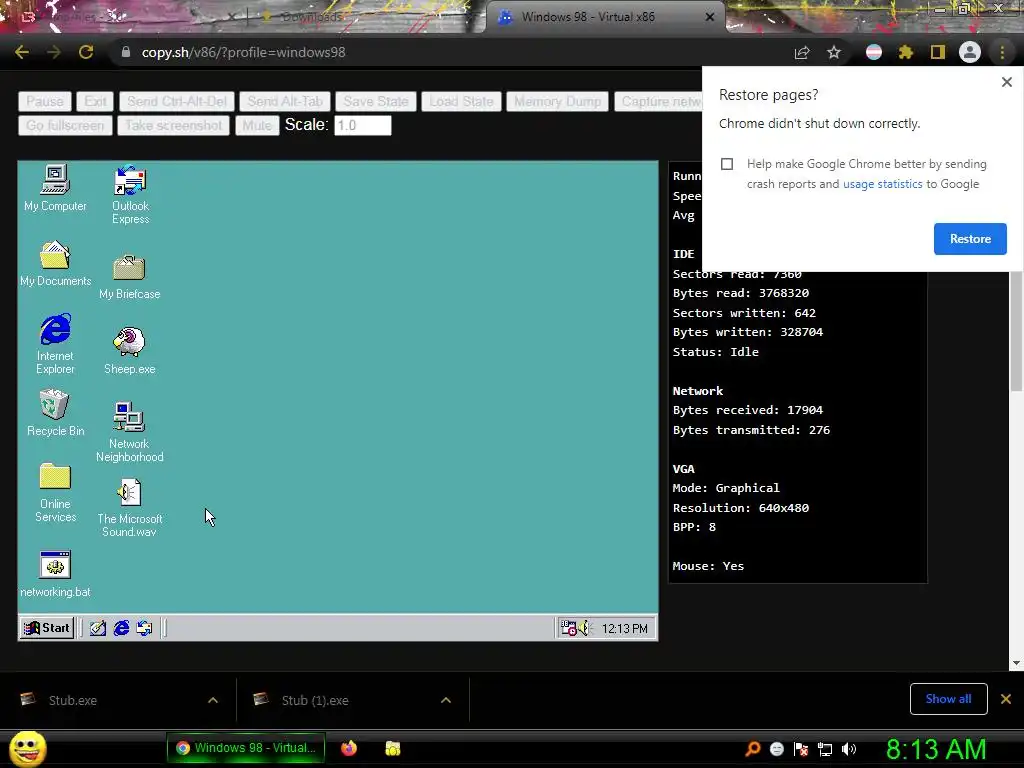Enable sending crash reports checkbox
Screen dimensions: 1024x768
pyautogui.click(x=727, y=164)
